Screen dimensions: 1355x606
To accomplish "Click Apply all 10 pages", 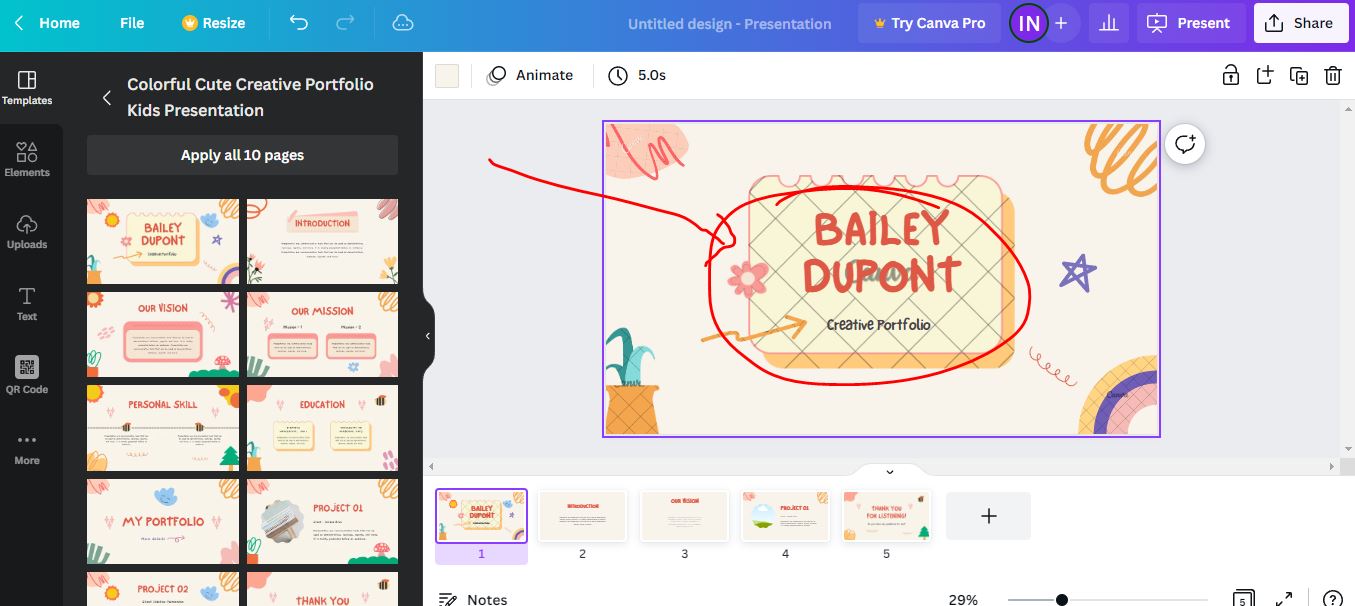I will point(242,154).
